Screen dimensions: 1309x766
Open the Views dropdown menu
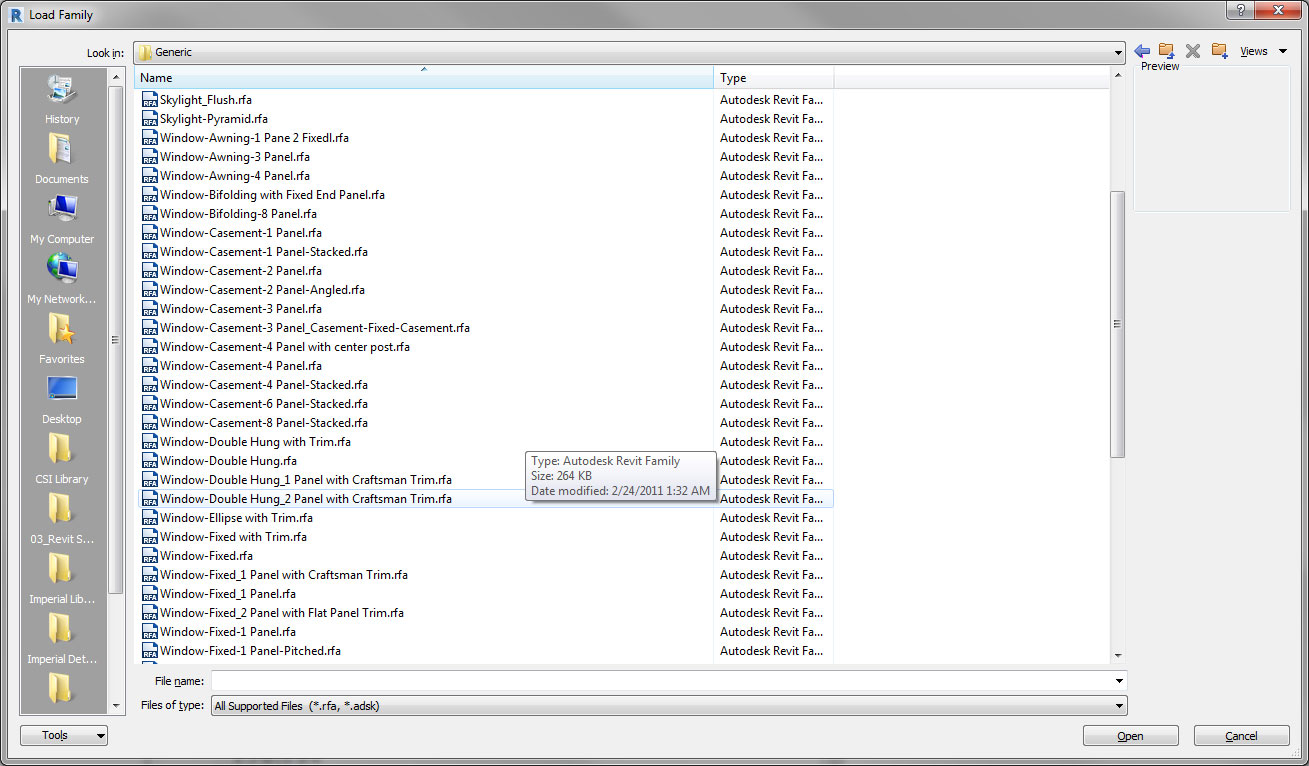pos(1263,51)
